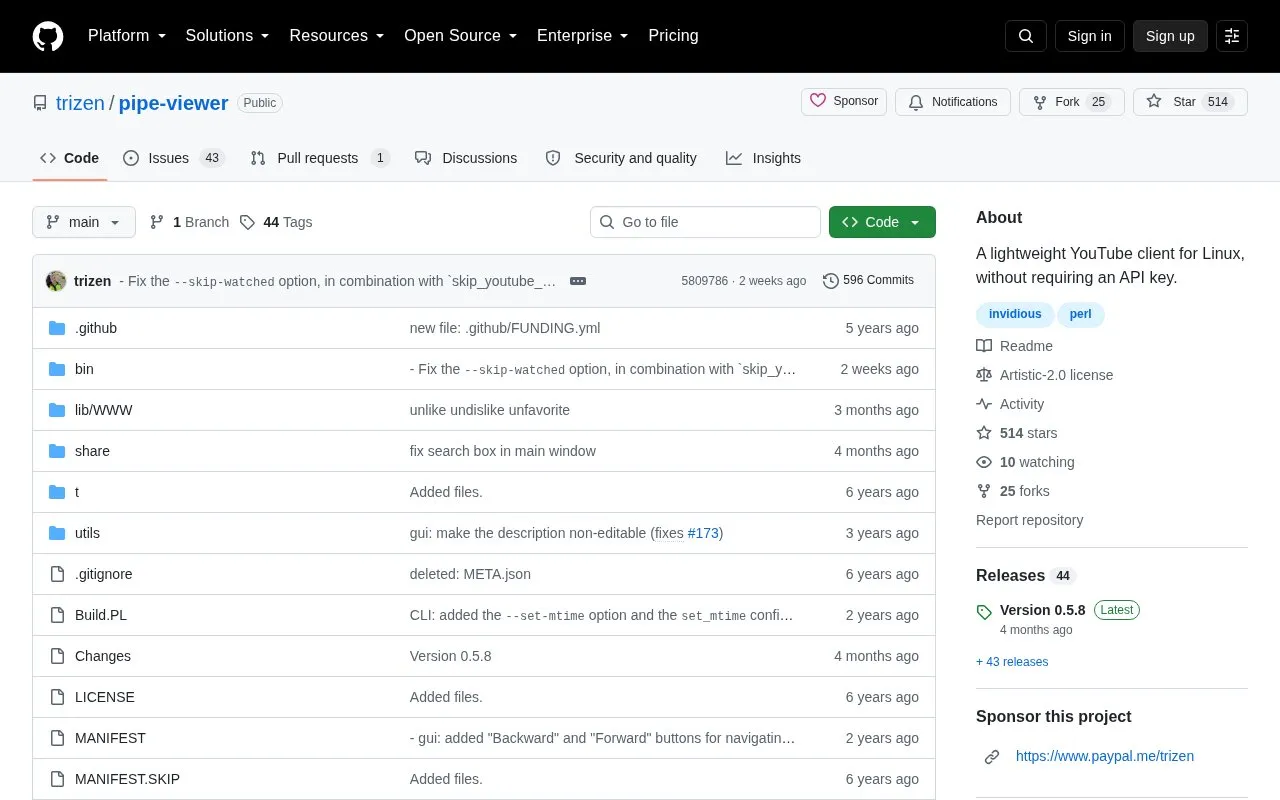Viewport: 1280px width, 800px height.
Task: Click the .github folder icon
Action: [57, 328]
